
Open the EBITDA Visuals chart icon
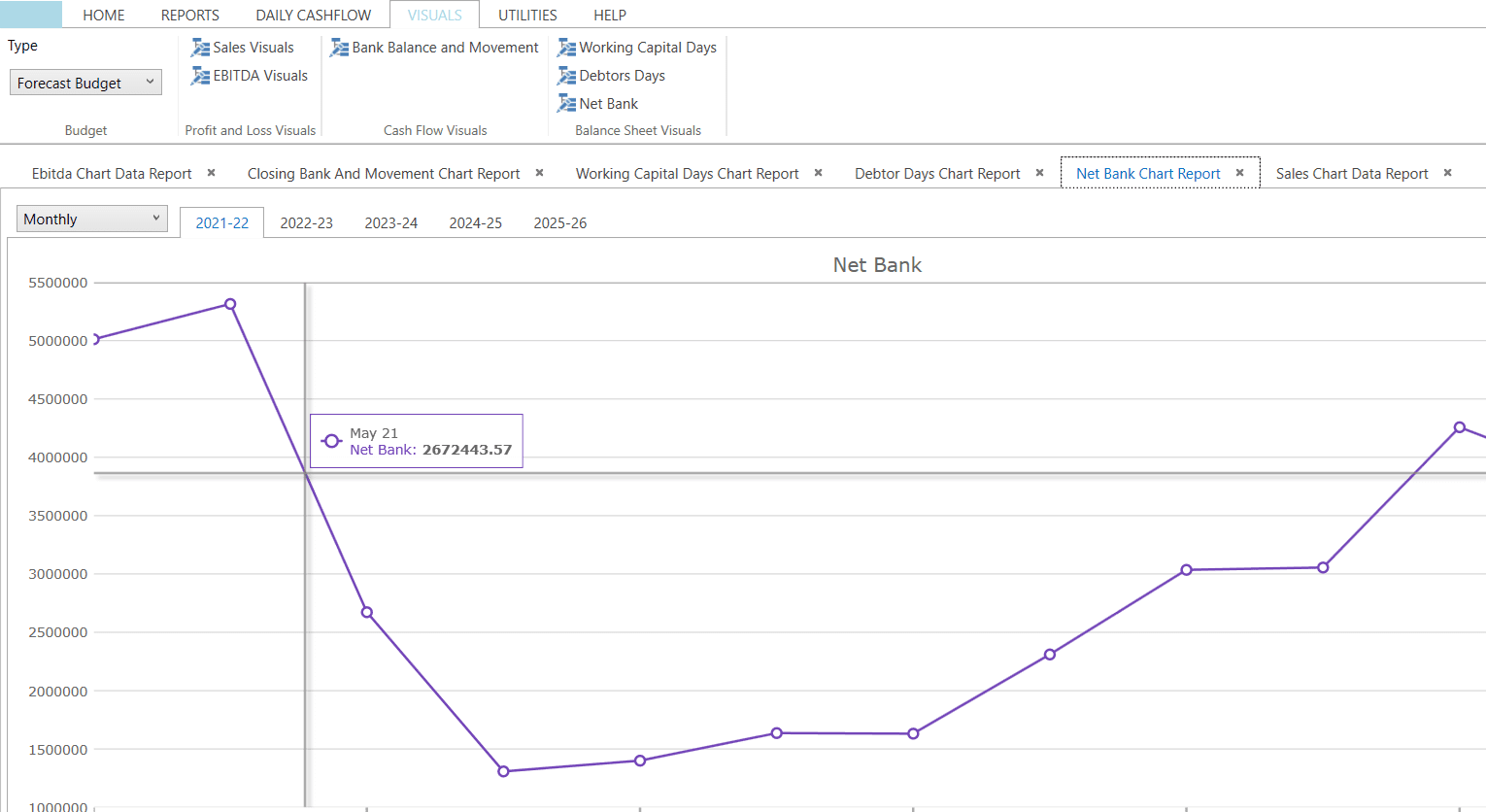(200, 76)
